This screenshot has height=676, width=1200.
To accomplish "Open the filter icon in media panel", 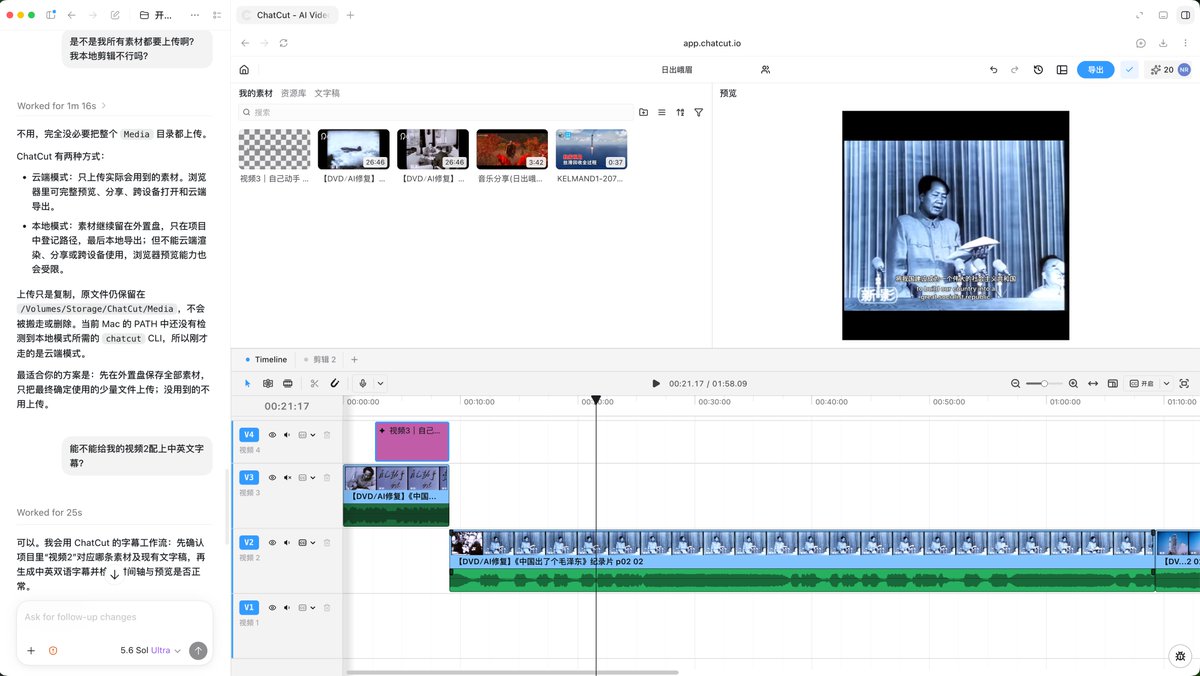I will [x=699, y=113].
